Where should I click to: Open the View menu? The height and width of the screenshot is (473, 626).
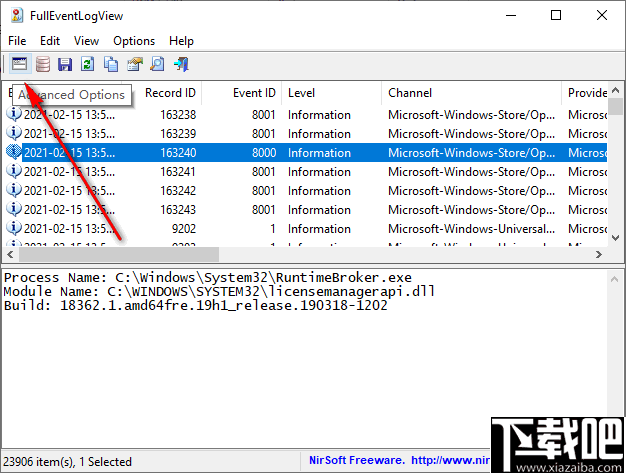click(86, 41)
